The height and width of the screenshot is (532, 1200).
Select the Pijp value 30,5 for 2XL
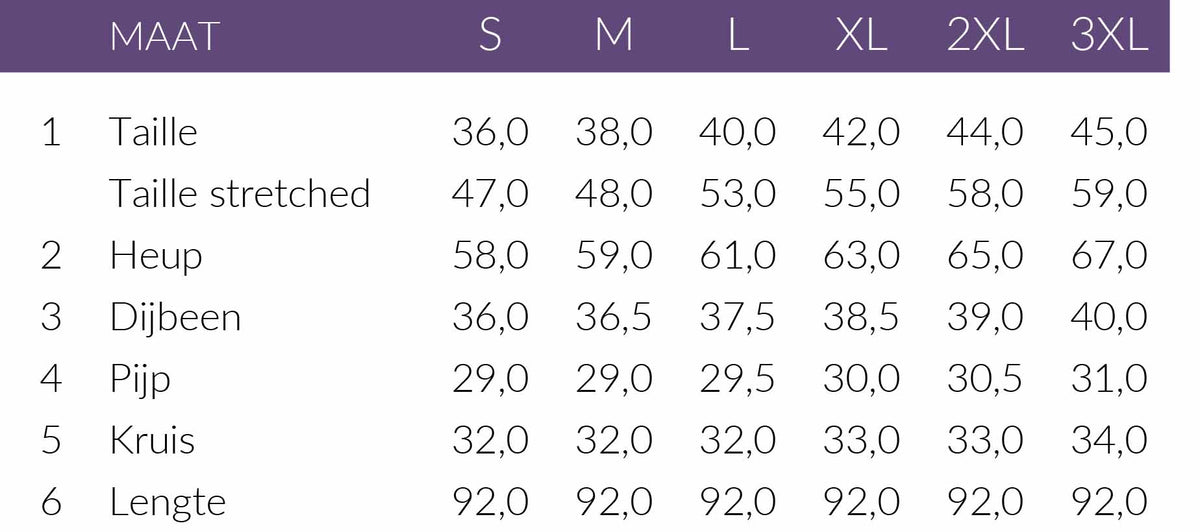[985, 379]
